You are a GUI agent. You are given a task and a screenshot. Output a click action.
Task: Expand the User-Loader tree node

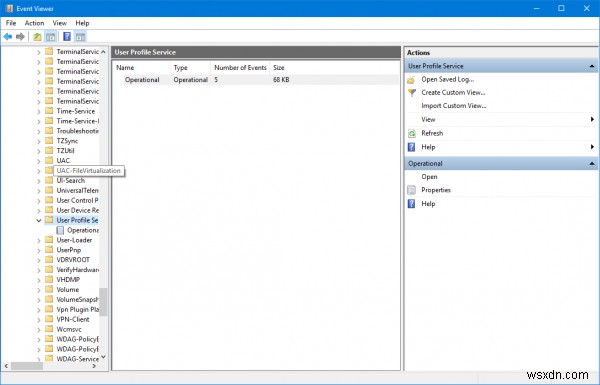(x=39, y=241)
